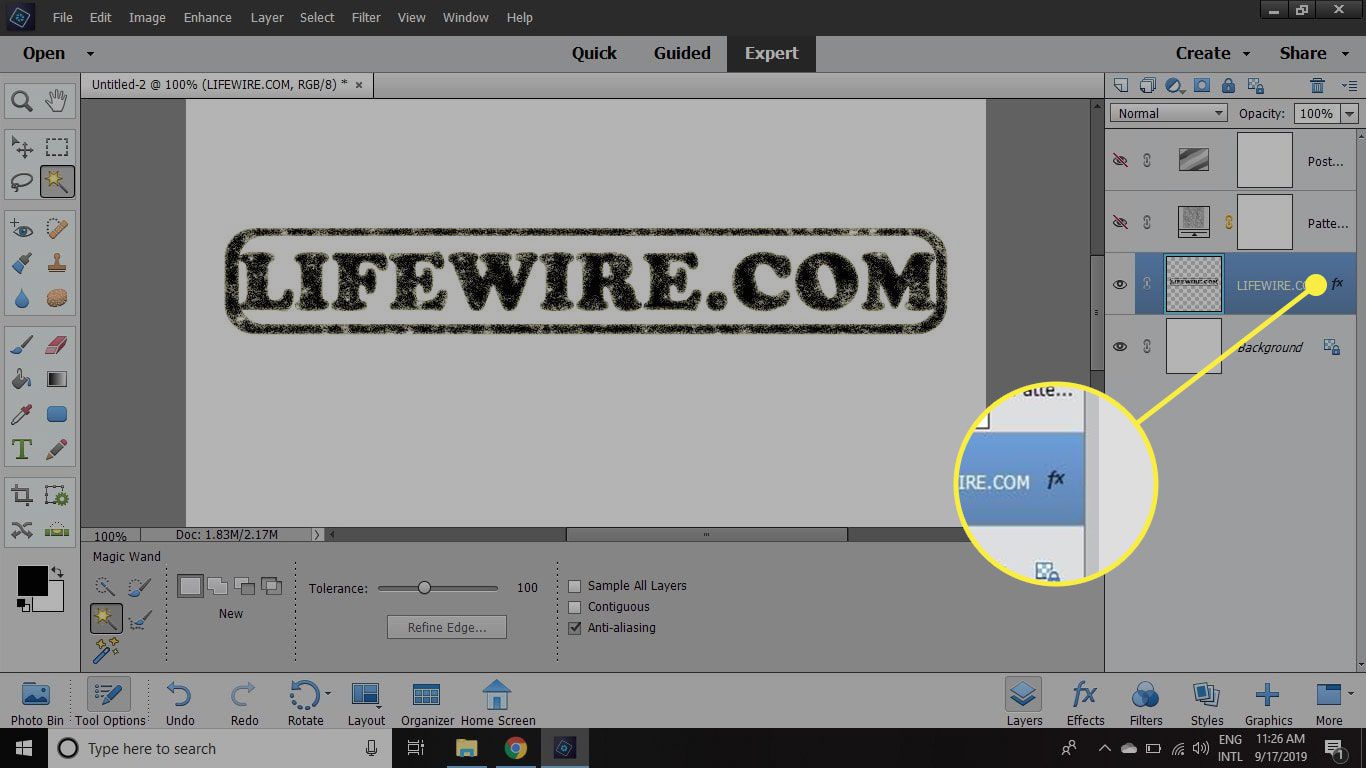Switch to Guided mode tab
Image resolution: width=1366 pixels, height=768 pixels.
click(682, 54)
